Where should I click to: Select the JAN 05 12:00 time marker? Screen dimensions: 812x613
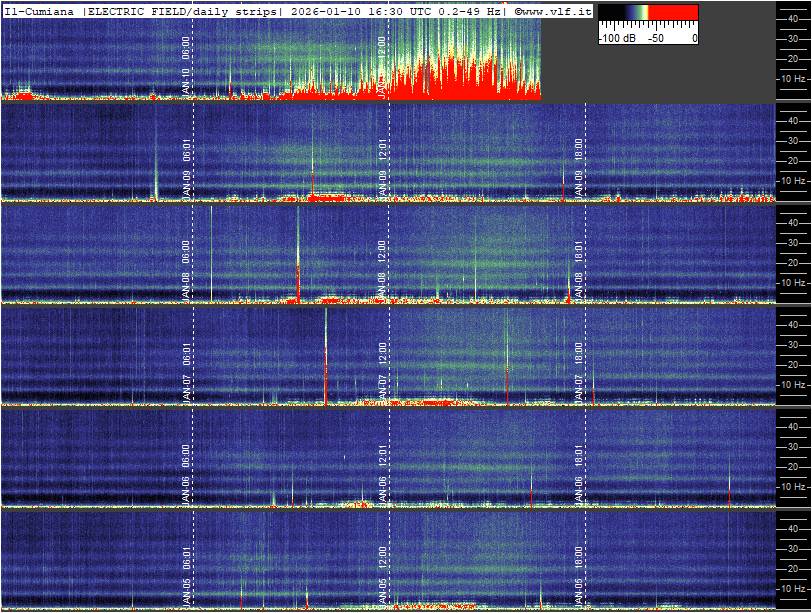click(x=382, y=574)
